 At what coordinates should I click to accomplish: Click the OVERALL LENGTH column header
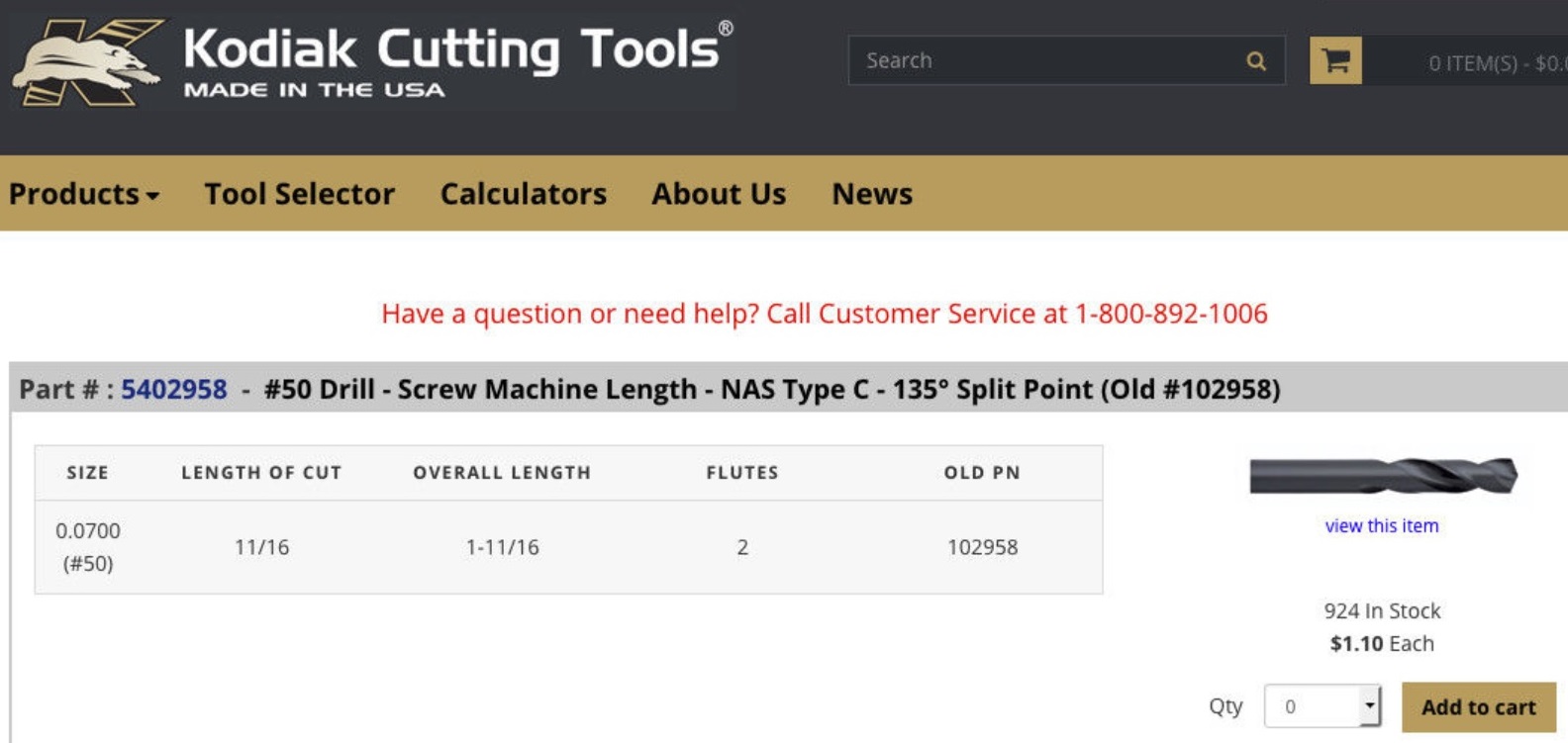(x=502, y=473)
